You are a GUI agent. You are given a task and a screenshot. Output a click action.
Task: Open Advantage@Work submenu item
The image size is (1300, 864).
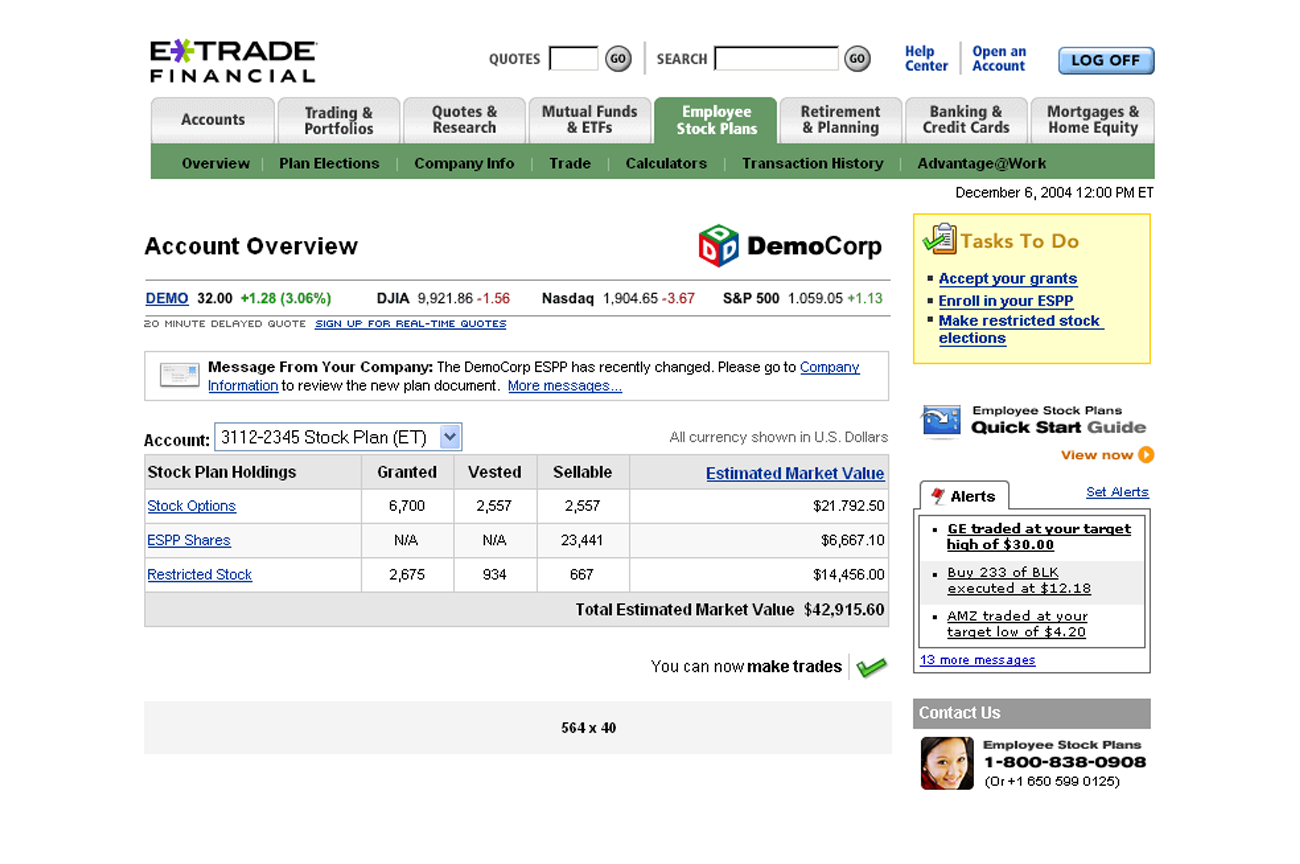click(x=982, y=163)
